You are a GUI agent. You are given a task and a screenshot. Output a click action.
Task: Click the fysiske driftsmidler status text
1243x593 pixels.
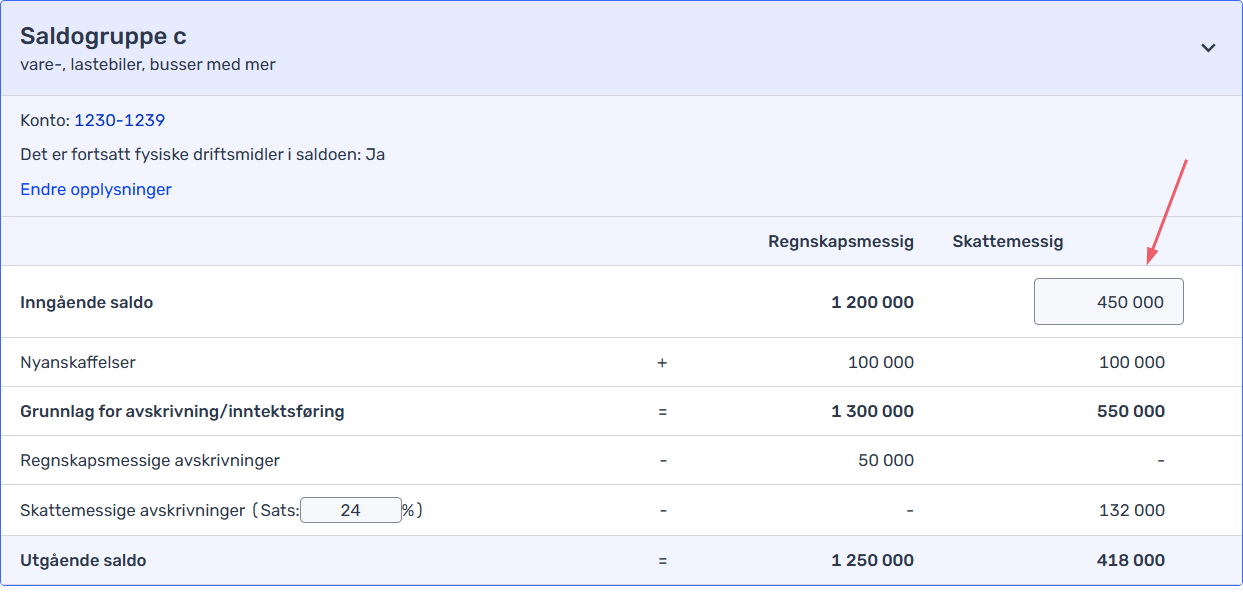point(202,155)
